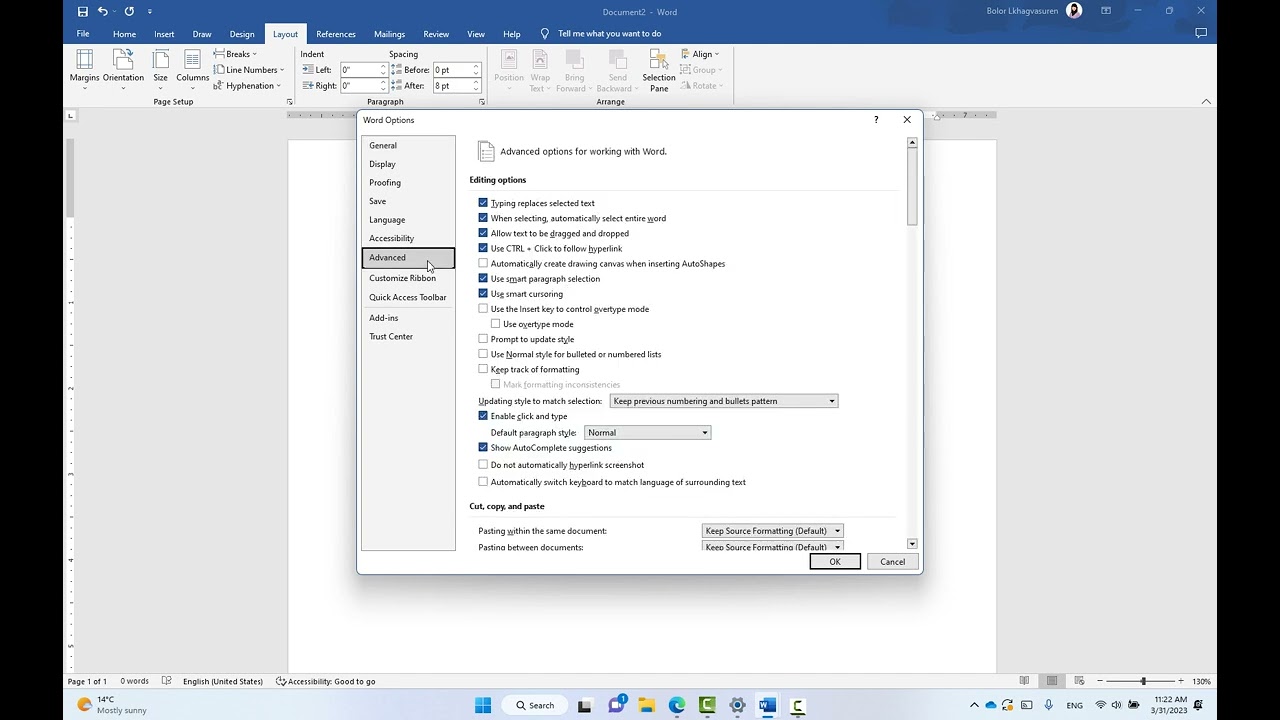Image resolution: width=1280 pixels, height=720 pixels.
Task: Click the Save icon in the title bar
Action: pyautogui.click(x=83, y=11)
